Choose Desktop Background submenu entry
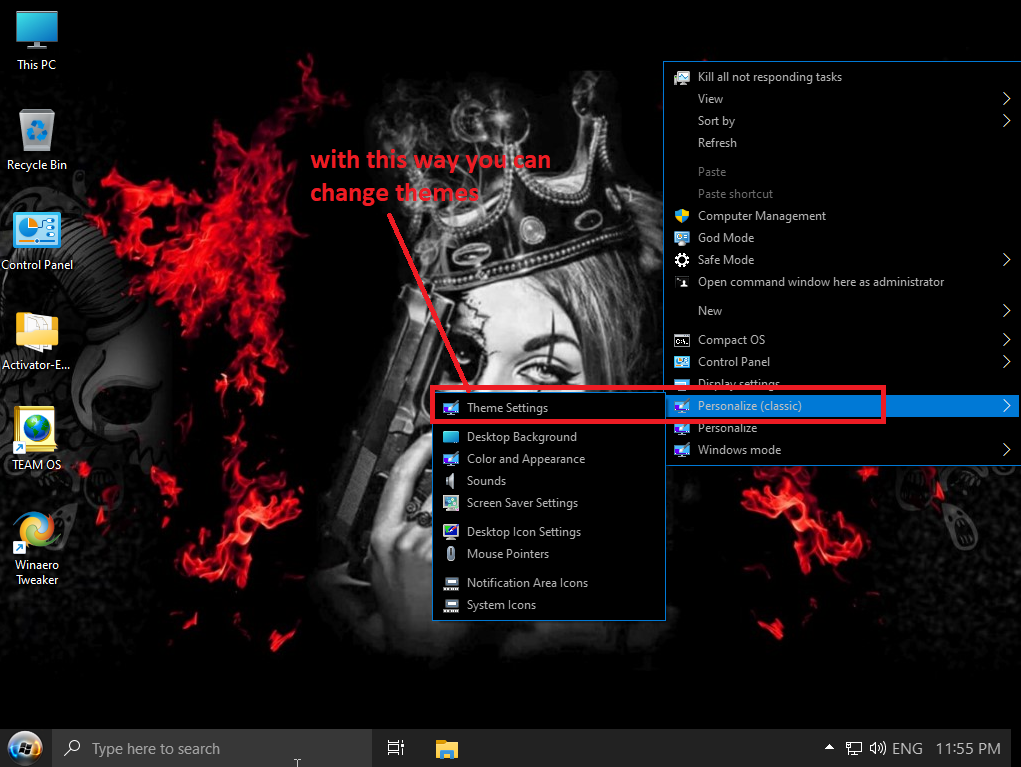The height and width of the screenshot is (767, 1021). pyautogui.click(x=549, y=437)
